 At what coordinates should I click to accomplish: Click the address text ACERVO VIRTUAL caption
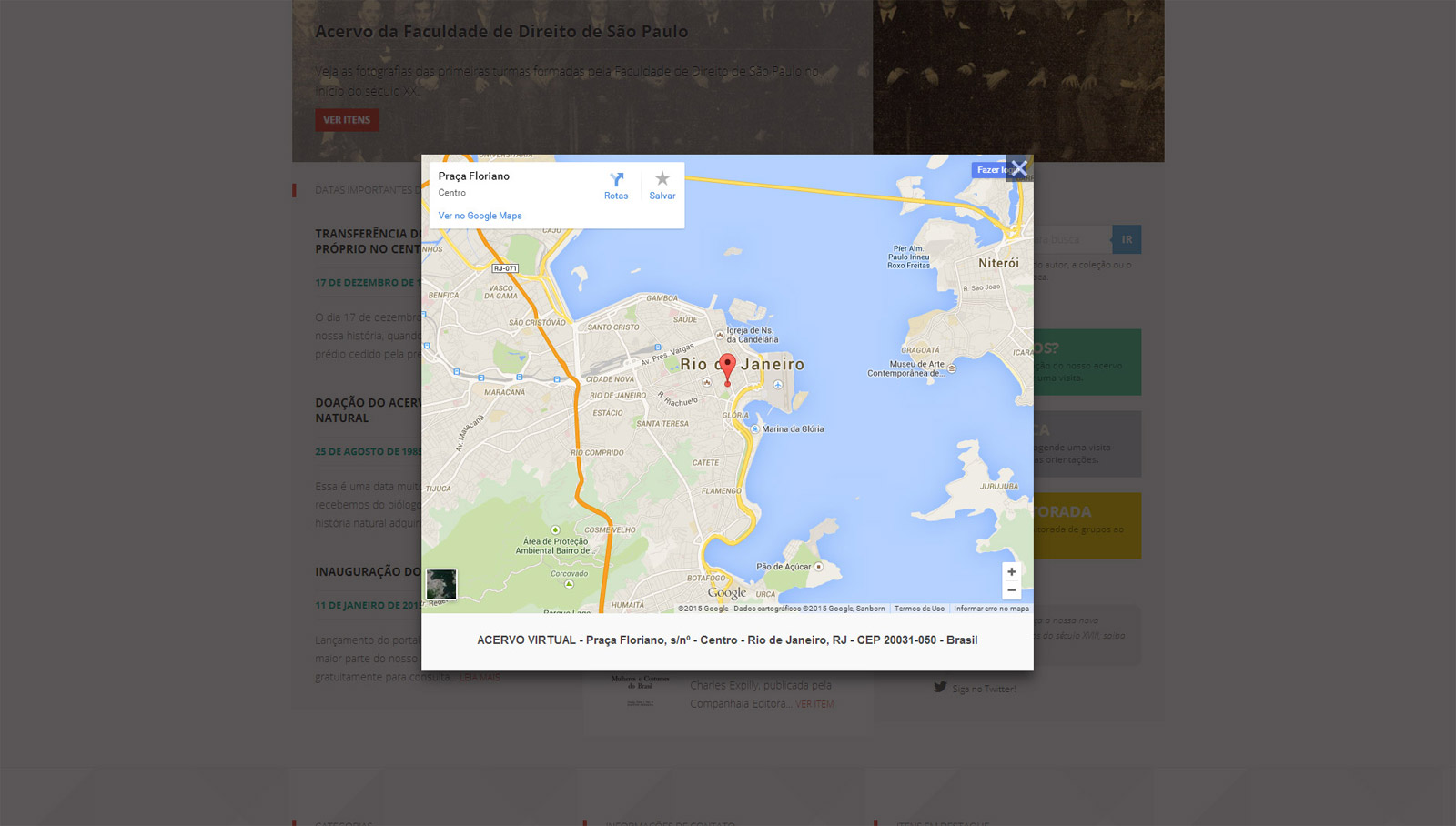click(727, 640)
